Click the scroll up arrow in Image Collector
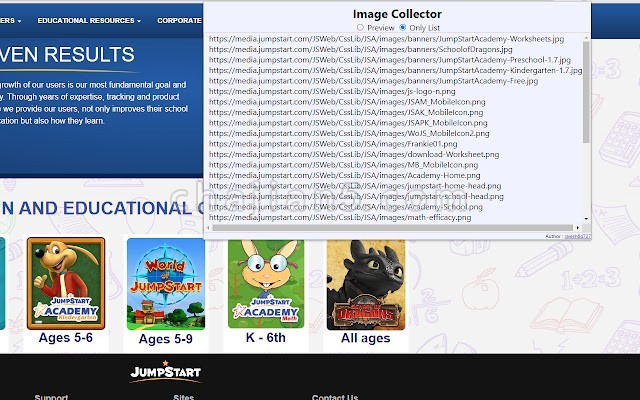 point(586,38)
